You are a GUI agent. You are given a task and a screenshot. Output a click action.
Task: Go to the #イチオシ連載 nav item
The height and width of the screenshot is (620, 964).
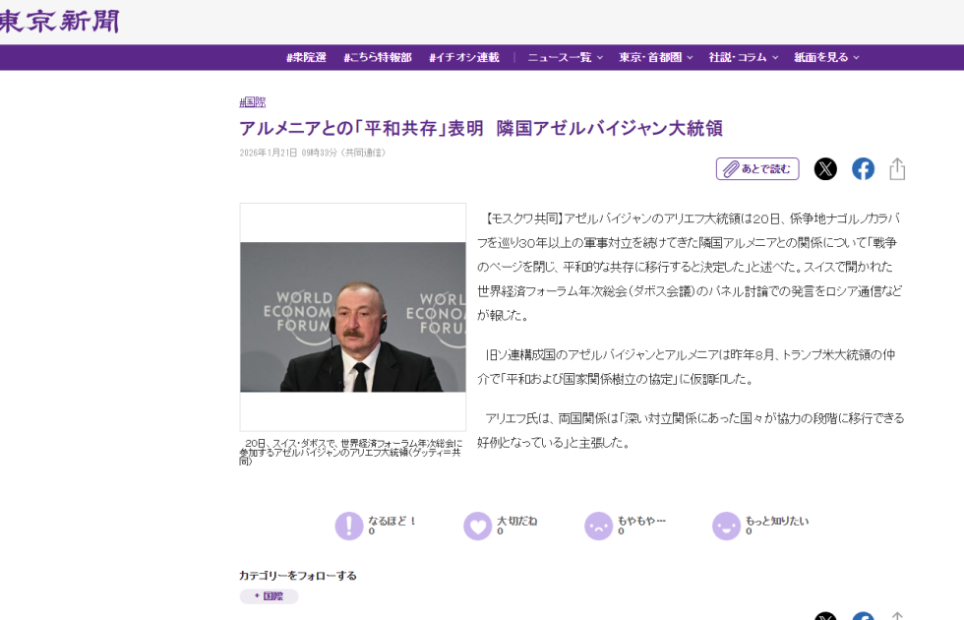click(464, 58)
